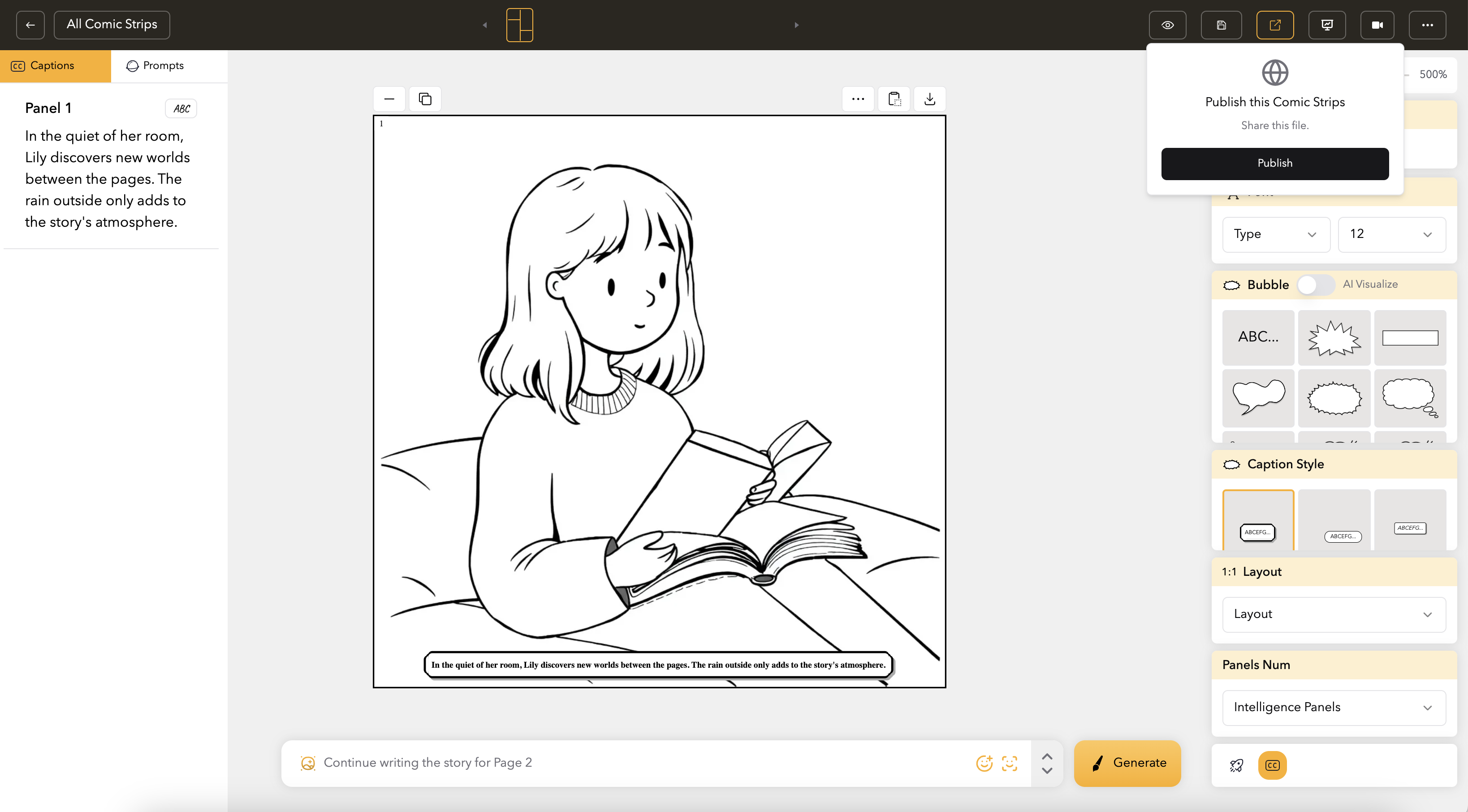Screen dimensions: 1468x812
Task: Toggle the AI Visualize switch
Action: [x=1315, y=285]
